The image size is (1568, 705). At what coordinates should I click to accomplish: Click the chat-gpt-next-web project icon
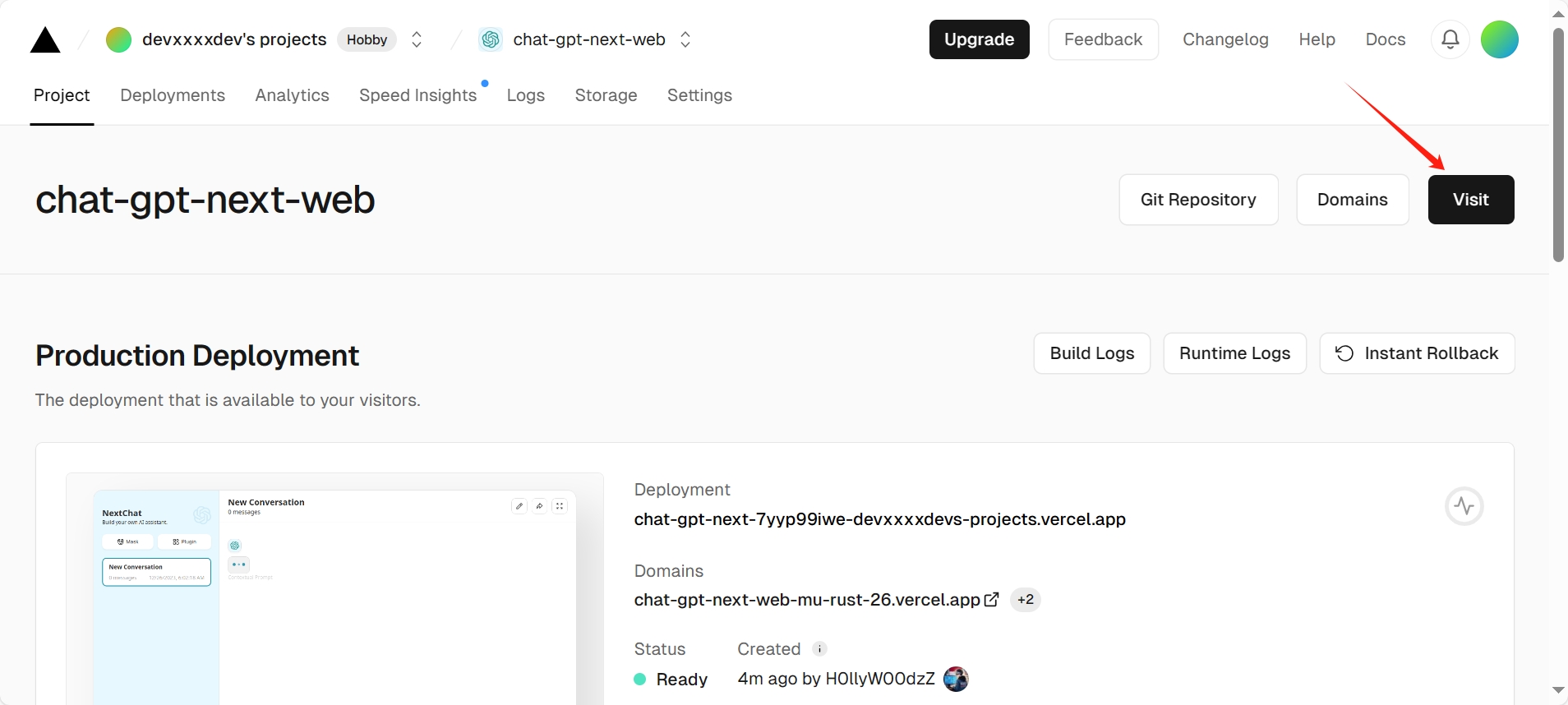pos(491,39)
